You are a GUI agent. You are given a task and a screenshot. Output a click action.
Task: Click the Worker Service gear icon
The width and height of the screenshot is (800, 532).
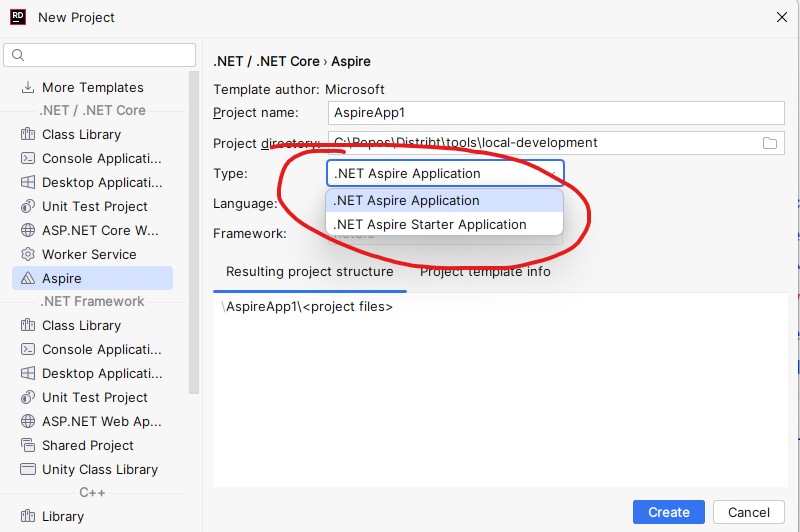(28, 254)
